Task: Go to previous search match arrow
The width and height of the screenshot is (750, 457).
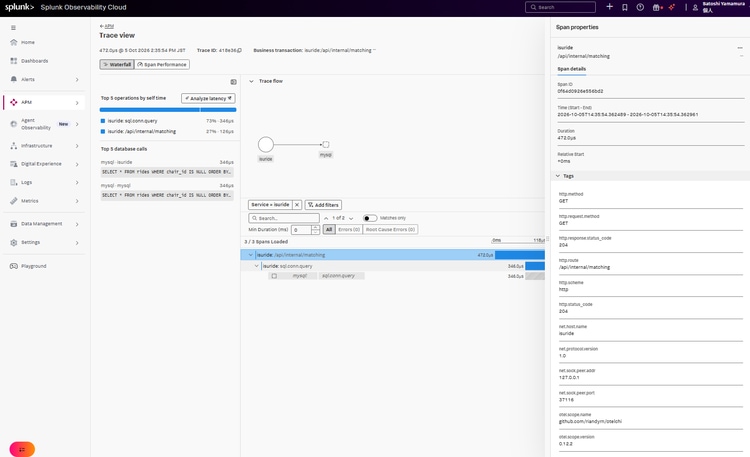Action: pos(326,218)
